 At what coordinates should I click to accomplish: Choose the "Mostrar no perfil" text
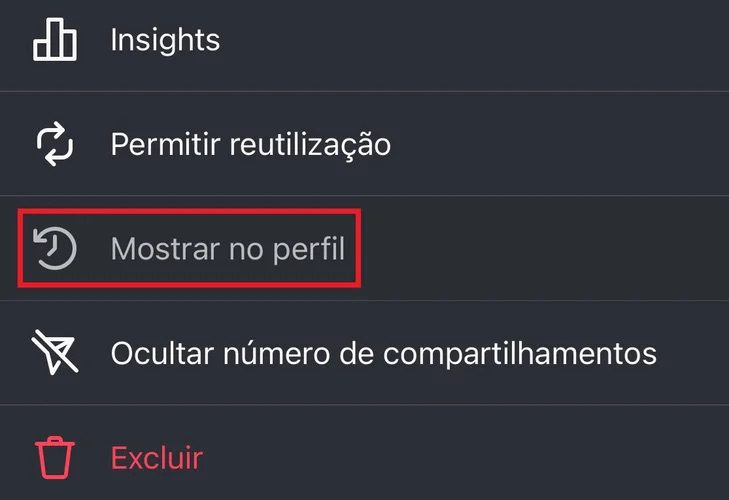227,248
